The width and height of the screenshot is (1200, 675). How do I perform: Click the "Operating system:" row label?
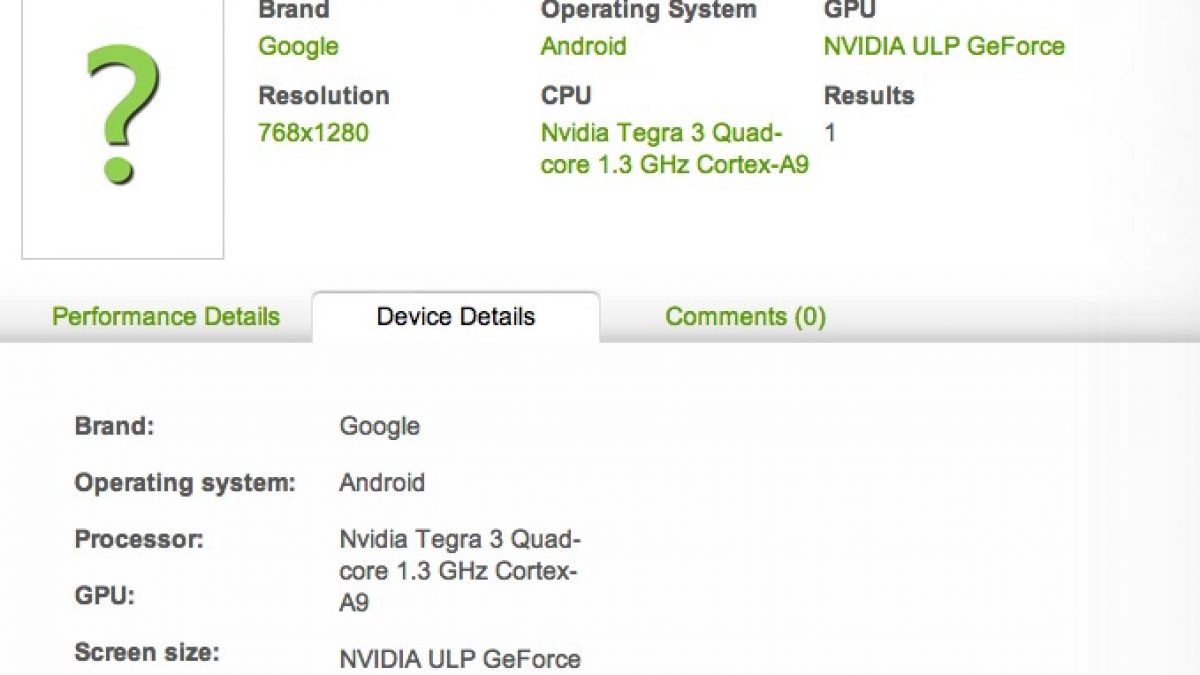(x=185, y=483)
